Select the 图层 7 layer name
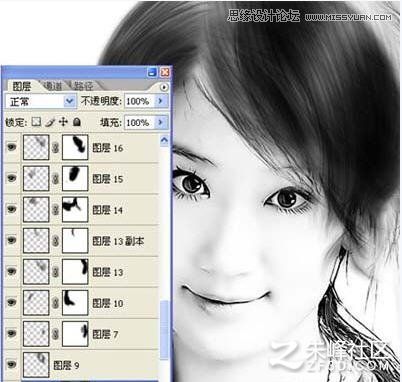Image resolution: width=402 pixels, height=382 pixels. (105, 334)
